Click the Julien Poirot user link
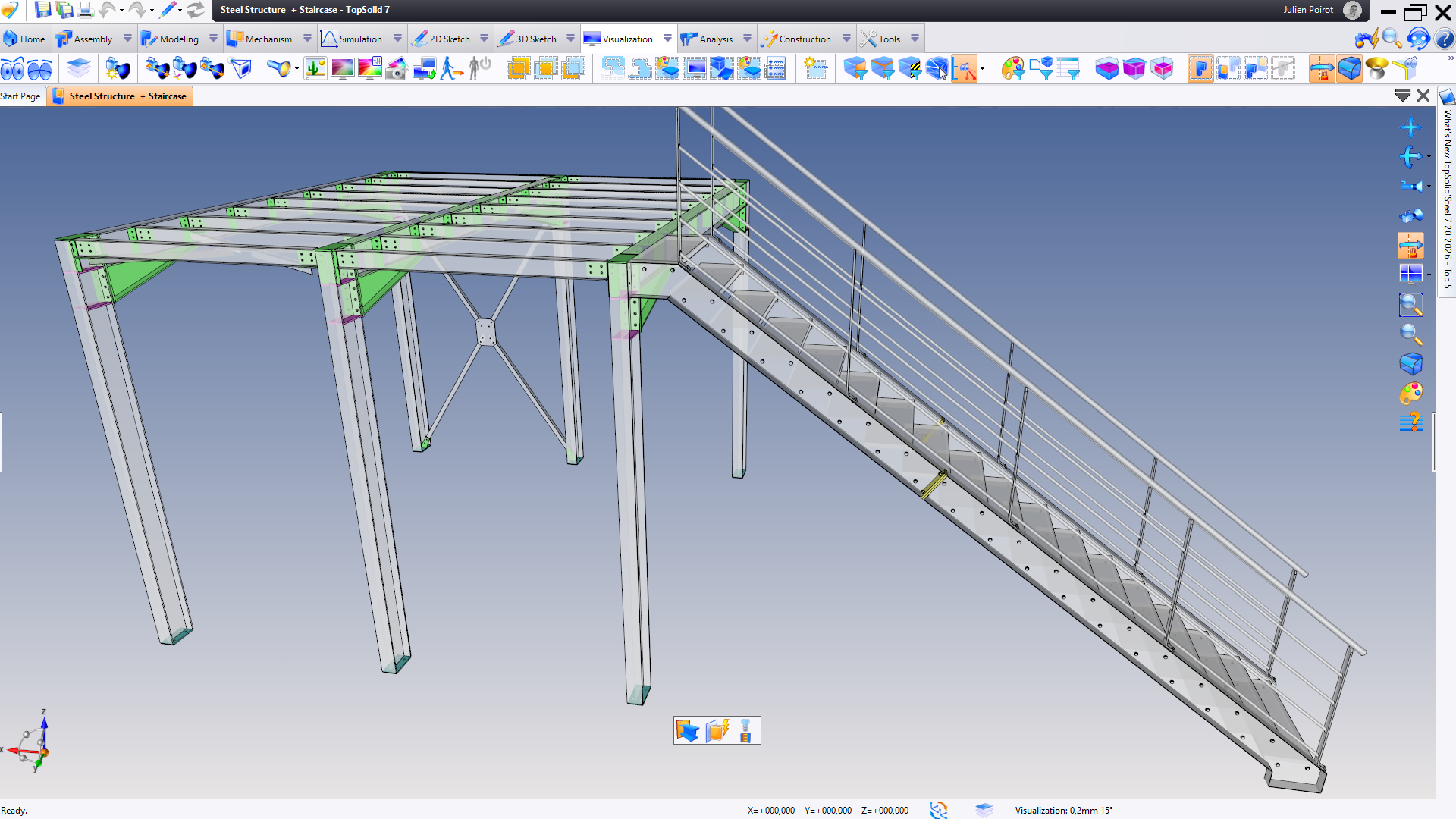The width and height of the screenshot is (1456, 819). click(x=1308, y=10)
